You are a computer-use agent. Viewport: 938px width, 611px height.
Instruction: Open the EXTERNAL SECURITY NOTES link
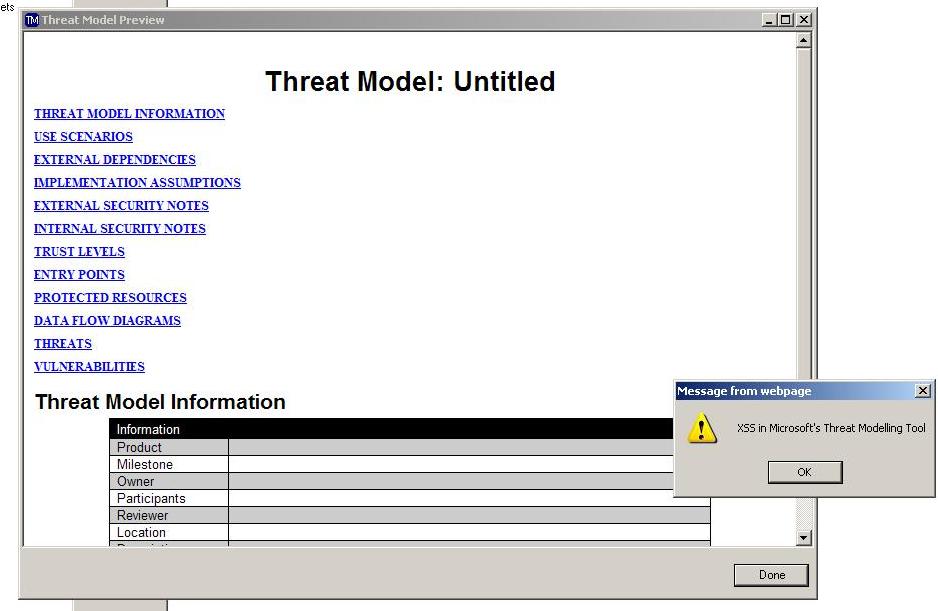(121, 206)
